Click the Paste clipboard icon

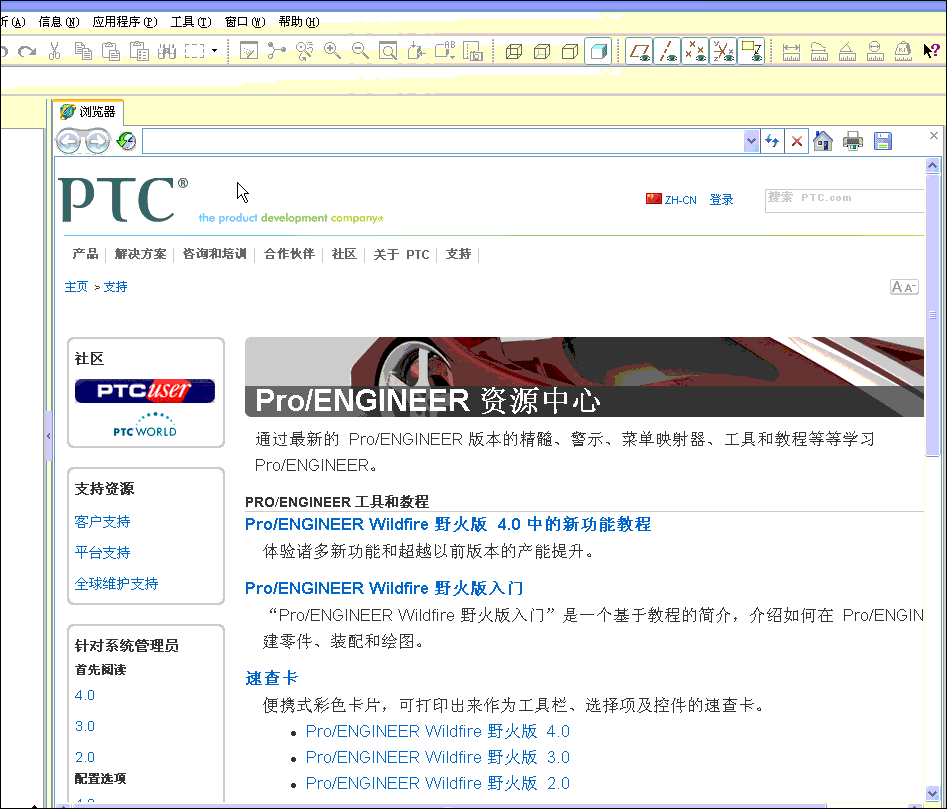(x=111, y=51)
